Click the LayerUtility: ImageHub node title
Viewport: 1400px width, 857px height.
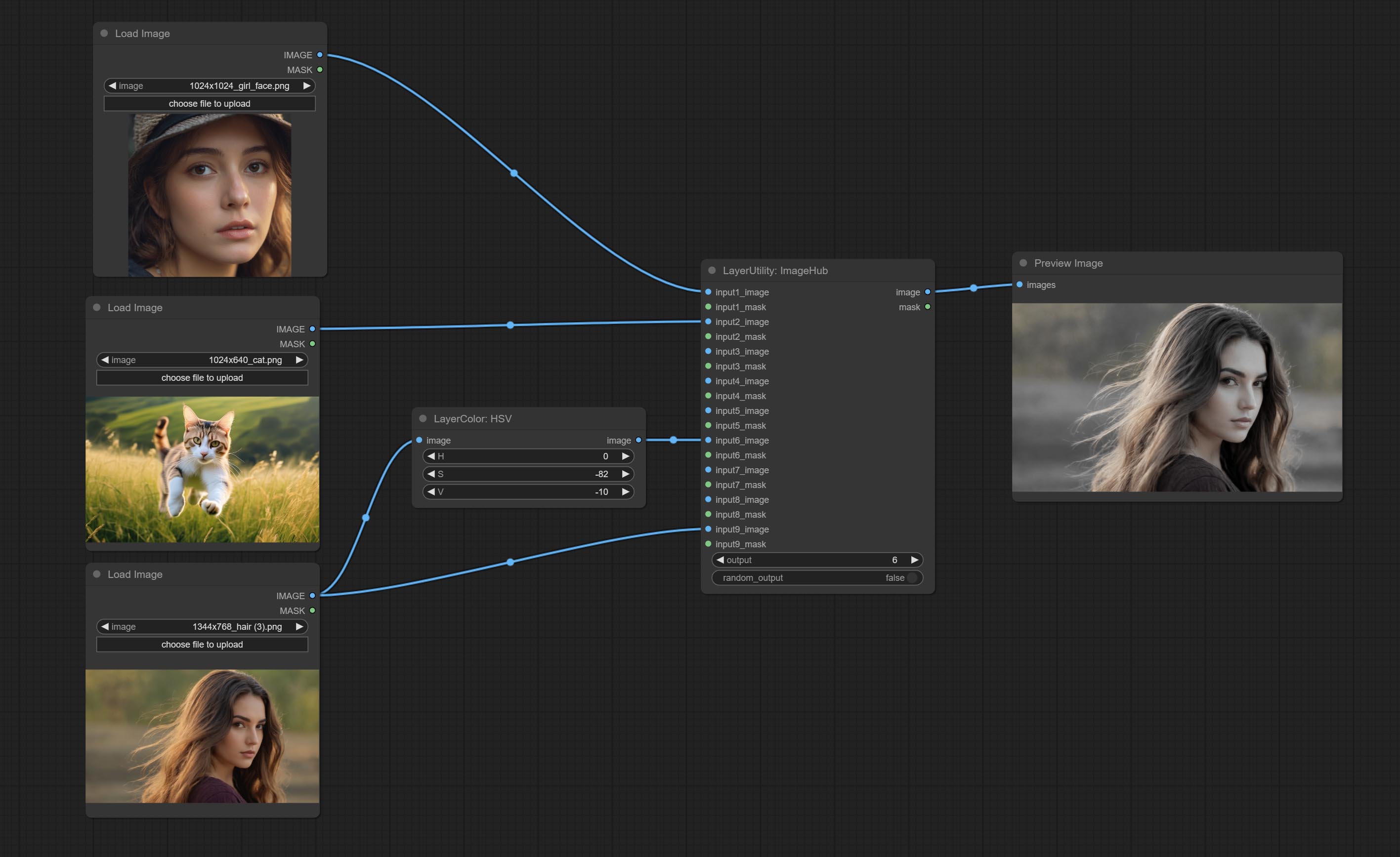(x=775, y=271)
